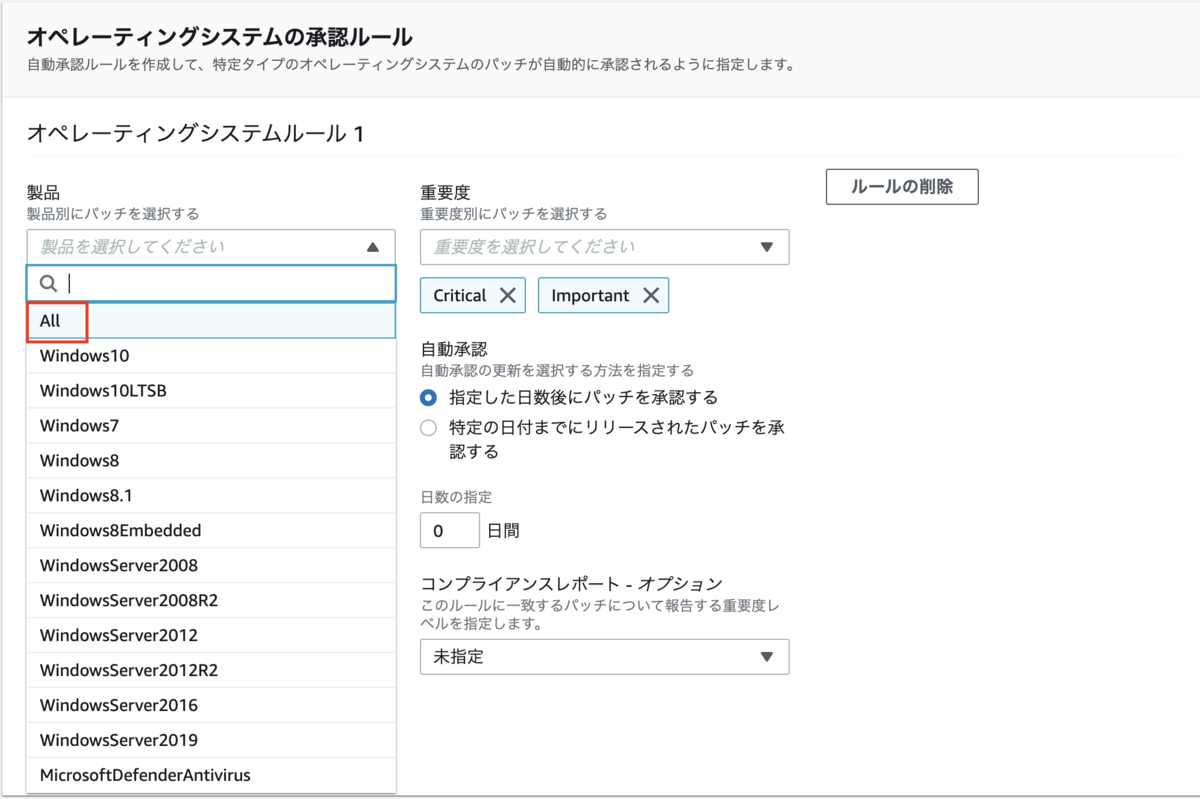Click the search magnifier icon
Image resolution: width=1200 pixels, height=799 pixels.
coord(48,284)
